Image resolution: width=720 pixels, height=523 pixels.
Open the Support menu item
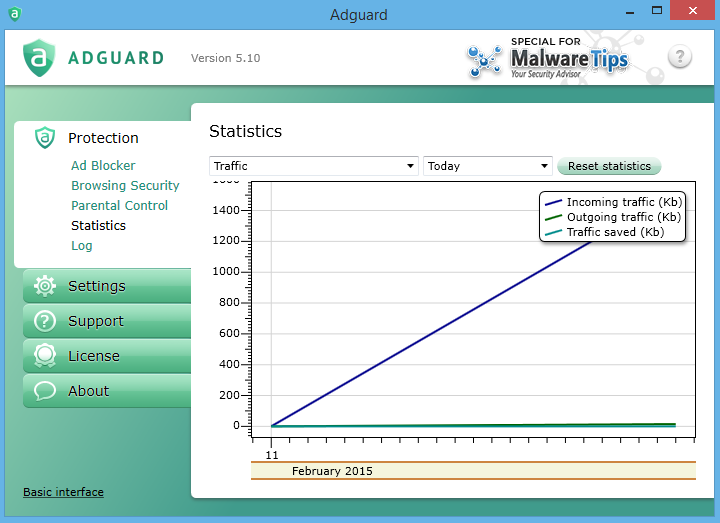pyautogui.click(x=107, y=321)
